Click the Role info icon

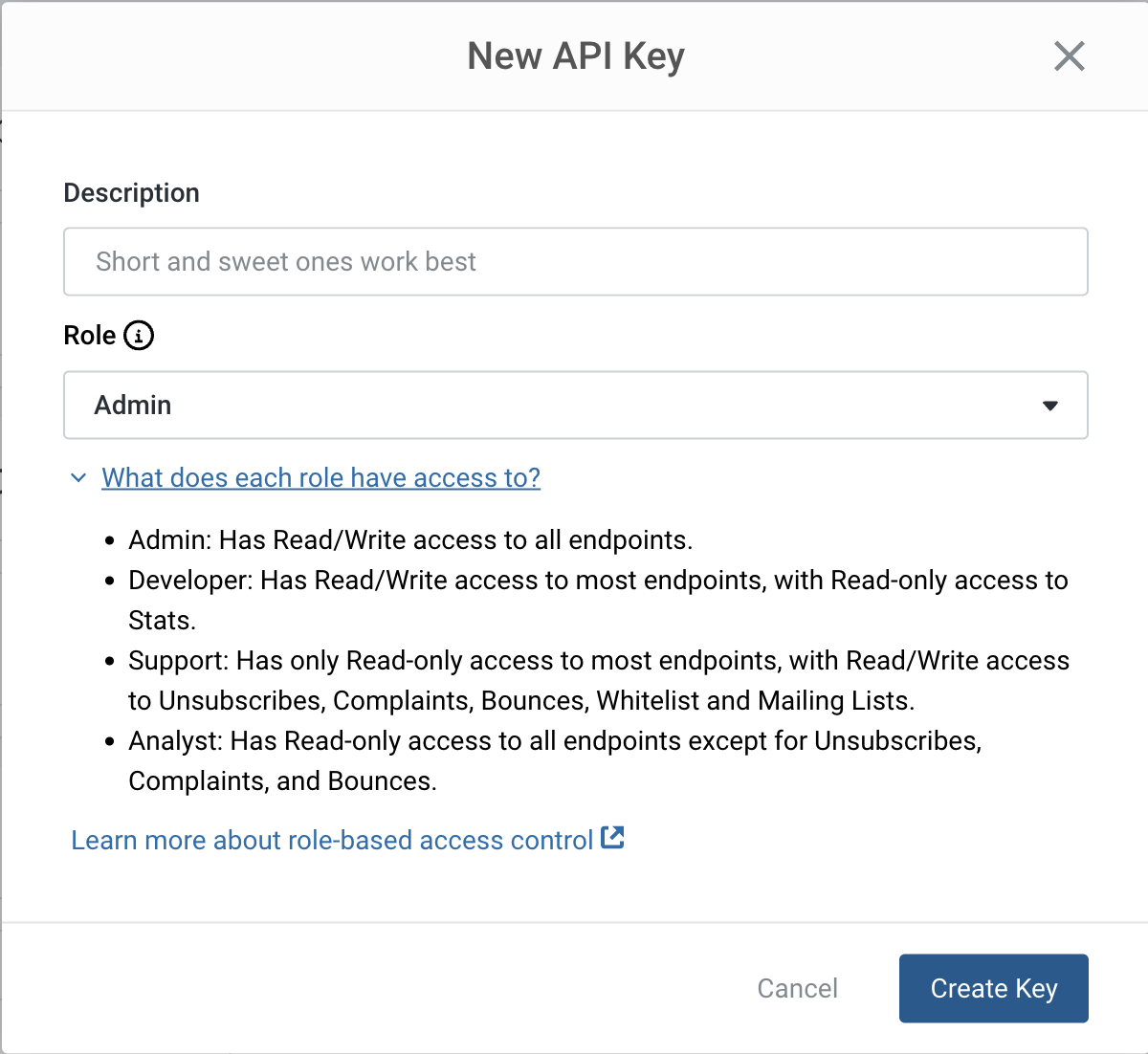click(139, 336)
